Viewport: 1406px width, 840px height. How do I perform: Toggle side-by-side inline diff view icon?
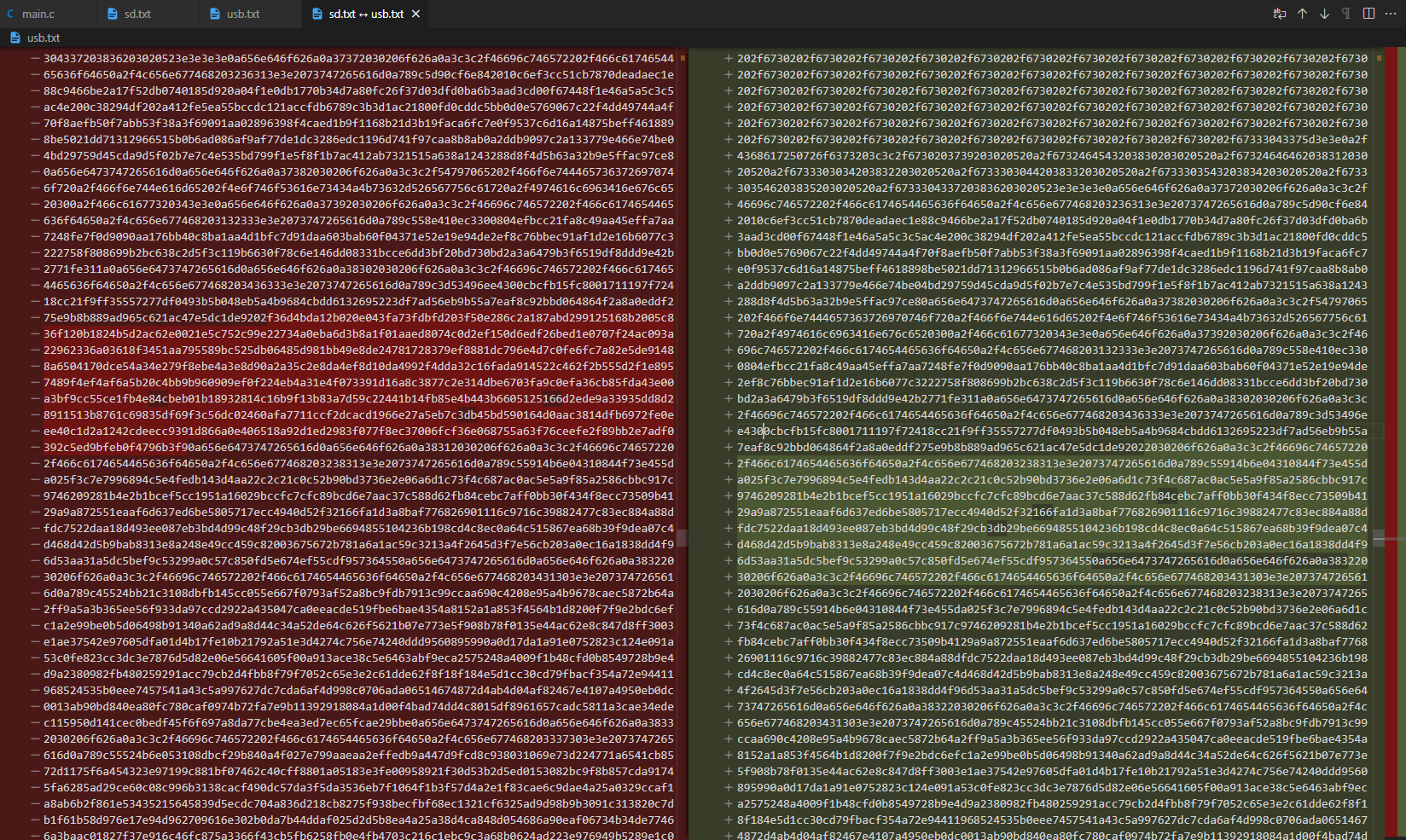(1368, 14)
